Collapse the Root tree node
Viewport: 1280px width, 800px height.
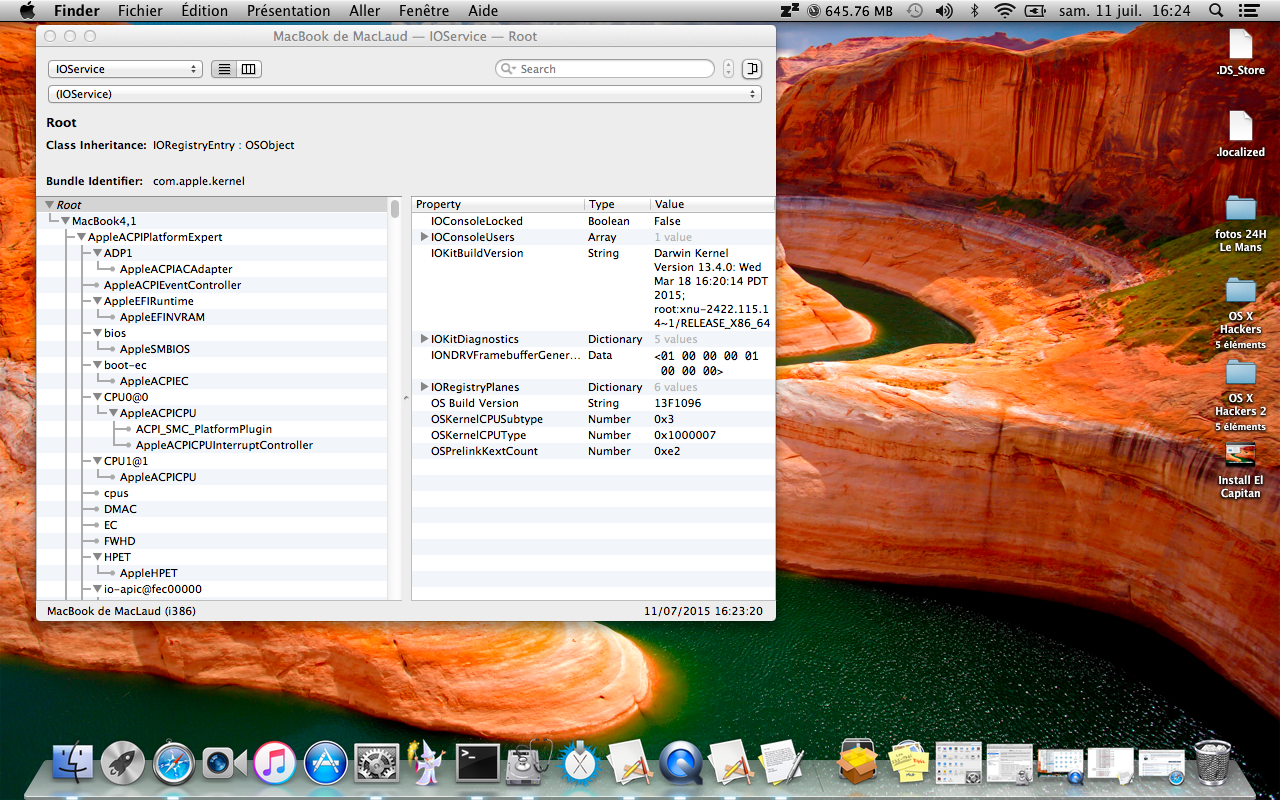(49, 205)
